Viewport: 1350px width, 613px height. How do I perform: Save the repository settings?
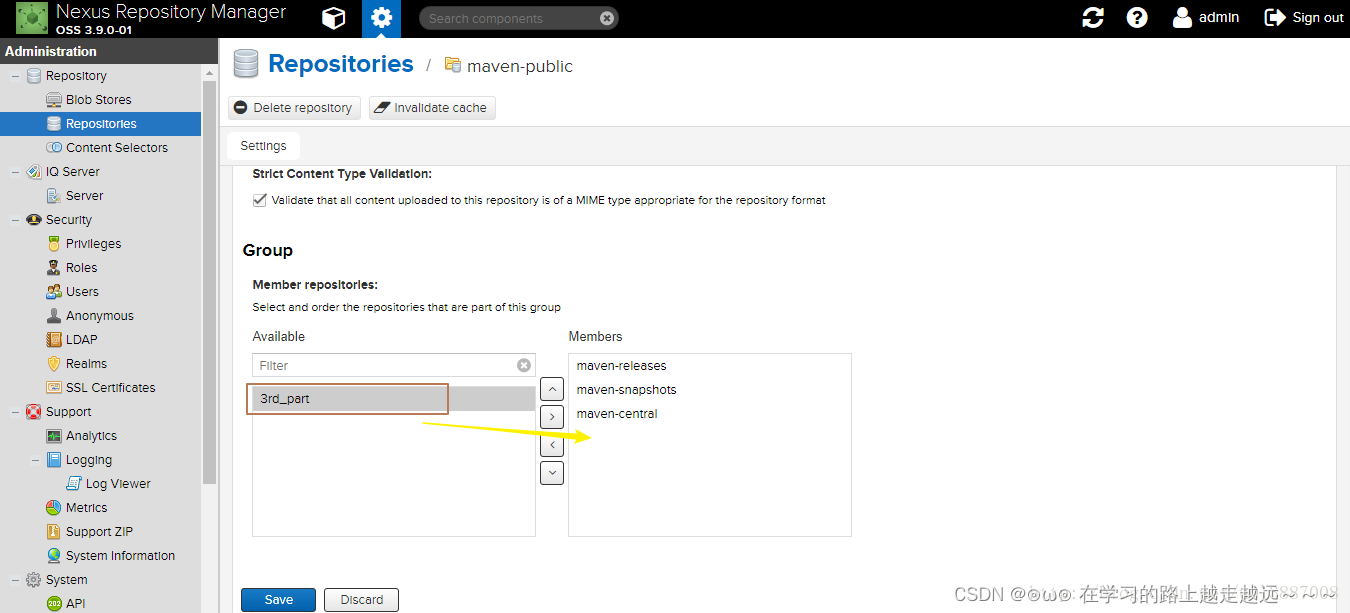pos(278,600)
